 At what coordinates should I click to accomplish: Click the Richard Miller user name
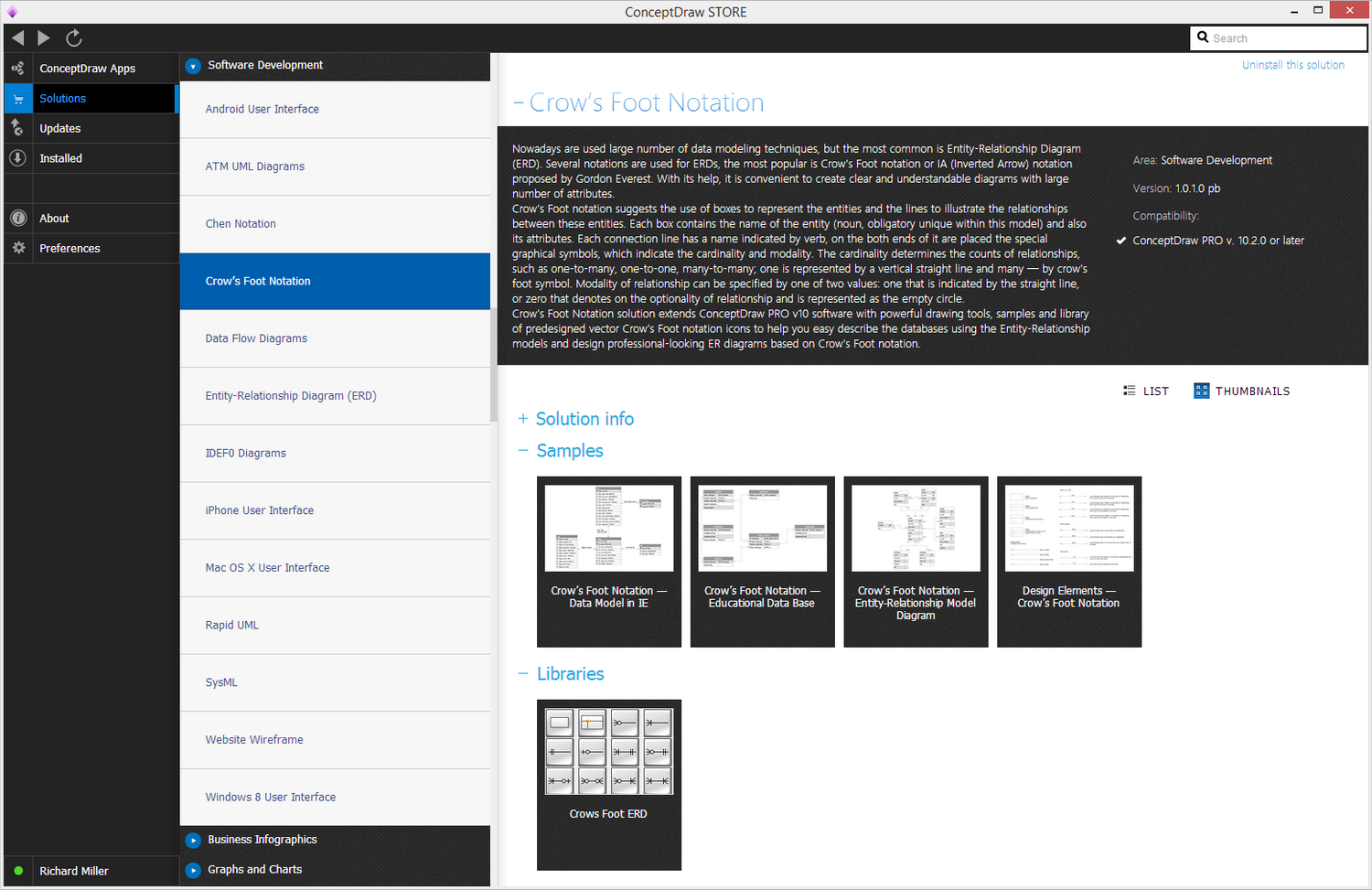click(74, 871)
